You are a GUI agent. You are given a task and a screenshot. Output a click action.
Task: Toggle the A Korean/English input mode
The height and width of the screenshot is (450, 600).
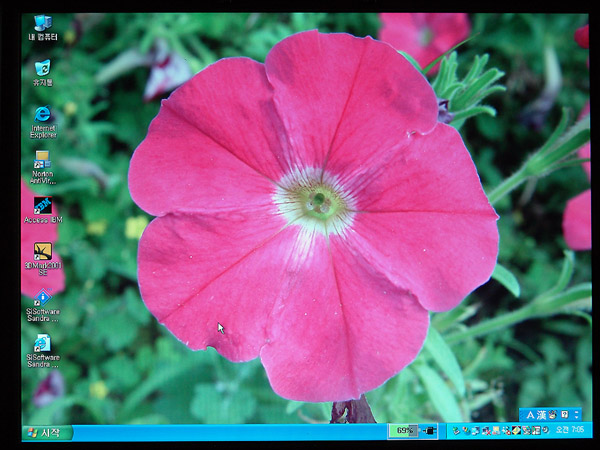pos(530,415)
